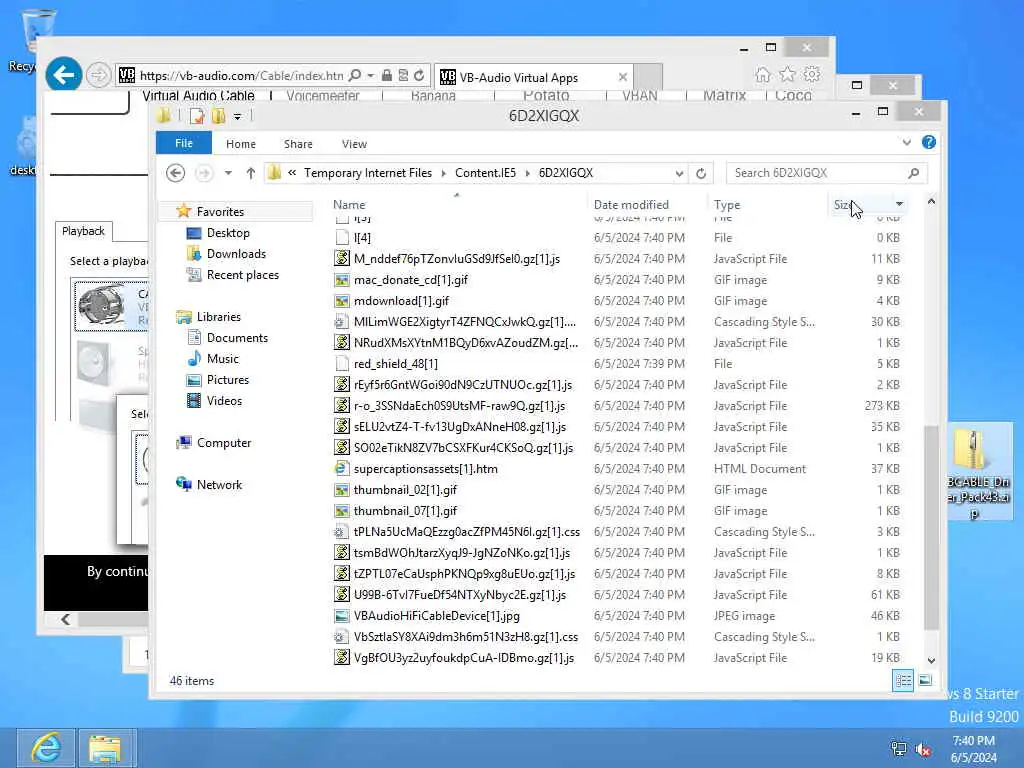The image size is (1024, 768).
Task: Click the IE address bar URL field
Action: pos(241,76)
